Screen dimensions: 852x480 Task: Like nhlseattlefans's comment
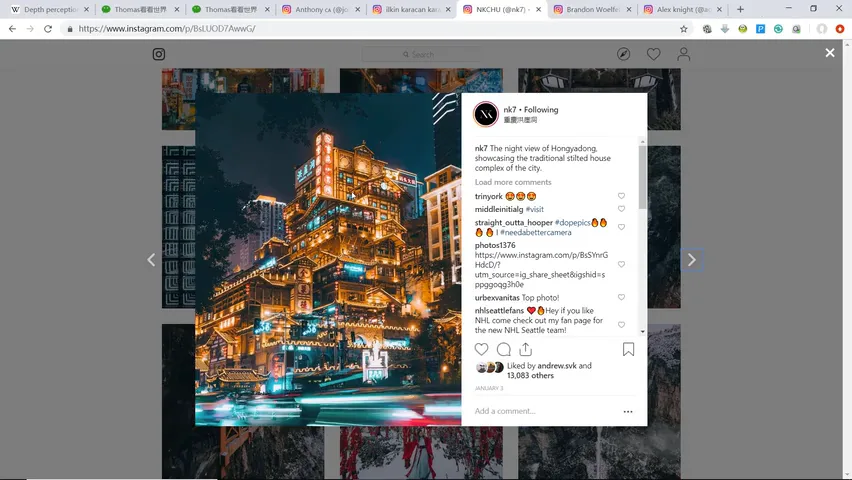(x=621, y=325)
